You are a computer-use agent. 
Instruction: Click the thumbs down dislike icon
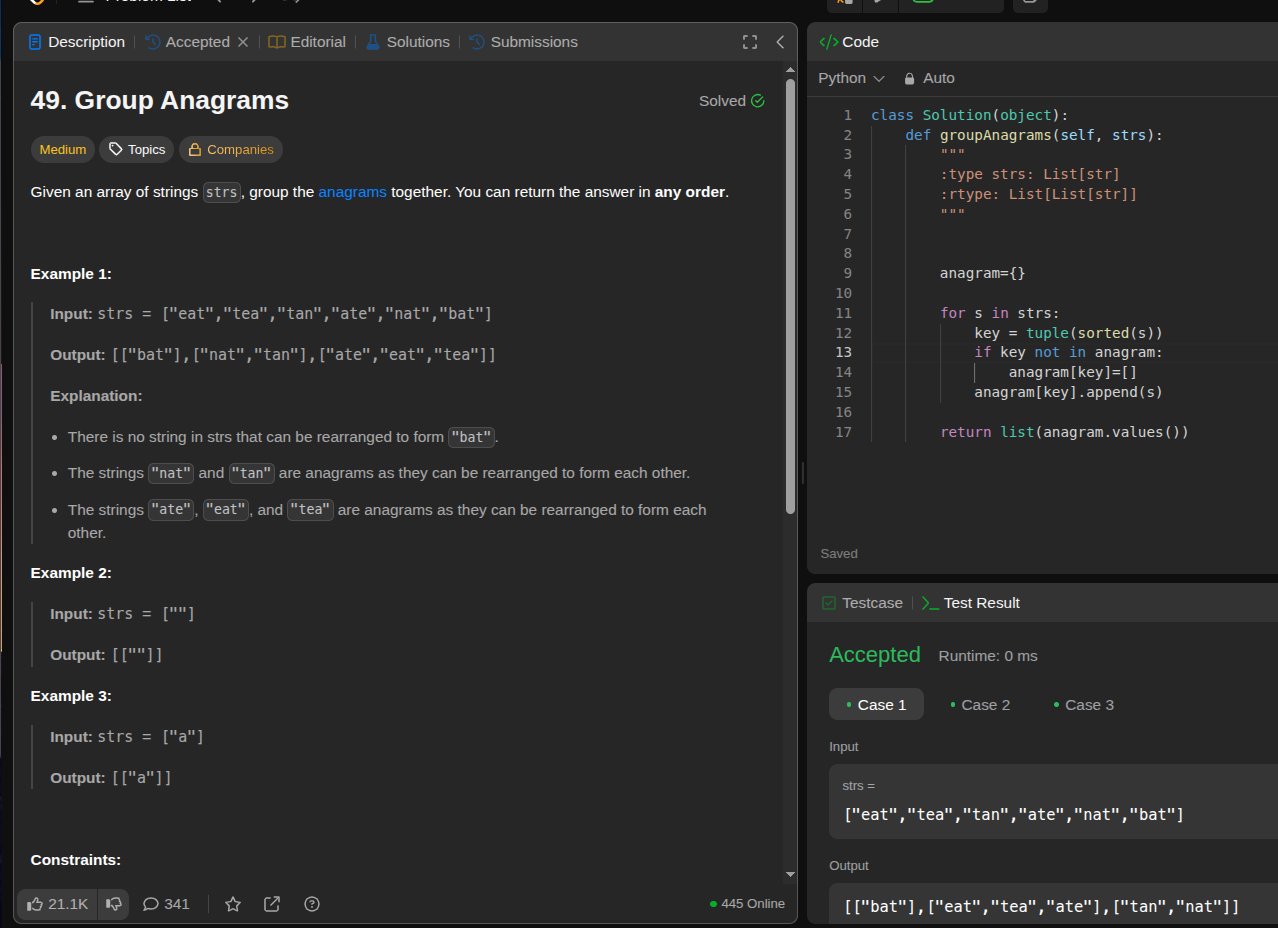[x=114, y=904]
